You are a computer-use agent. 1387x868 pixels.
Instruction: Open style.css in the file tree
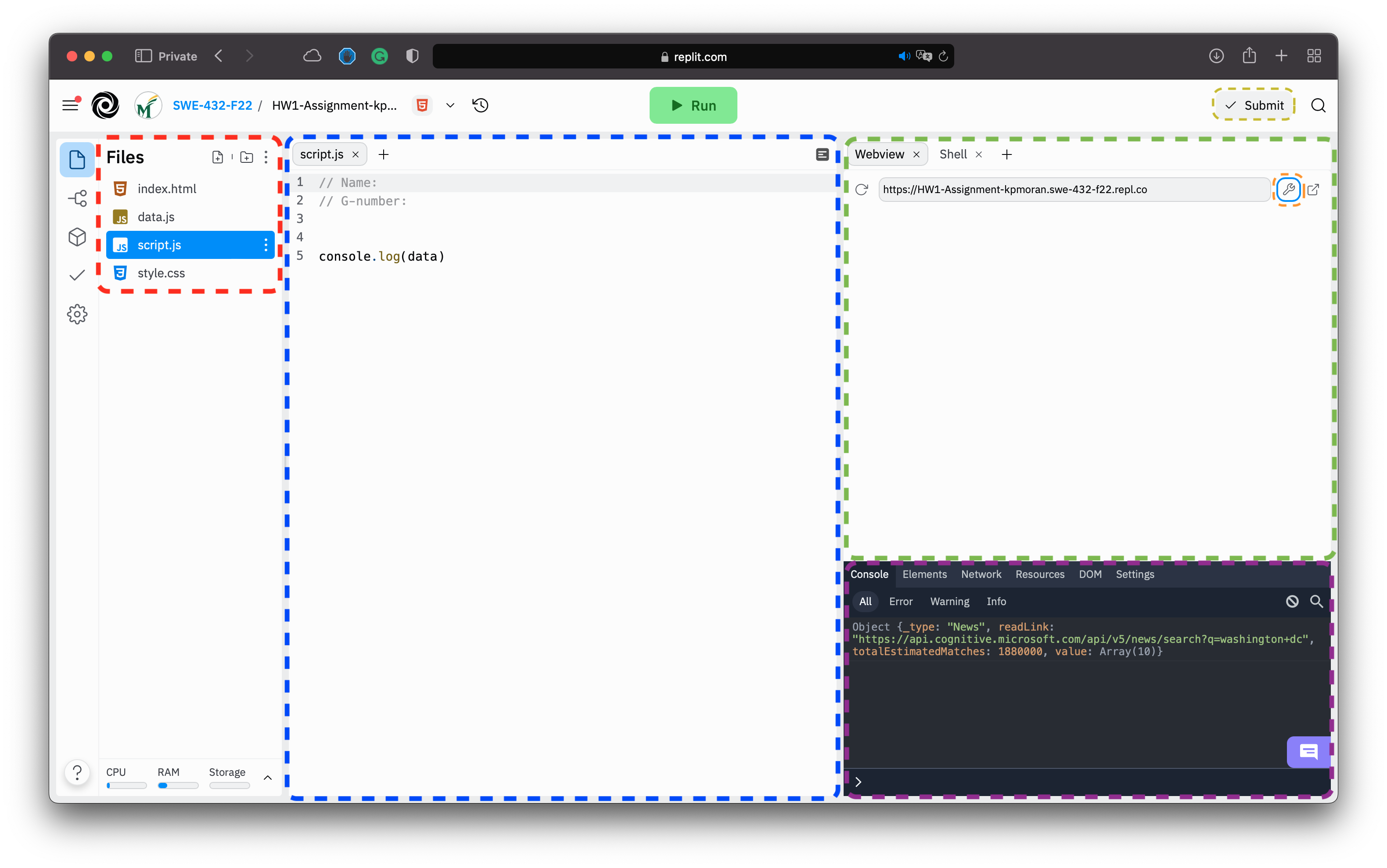click(x=190, y=273)
